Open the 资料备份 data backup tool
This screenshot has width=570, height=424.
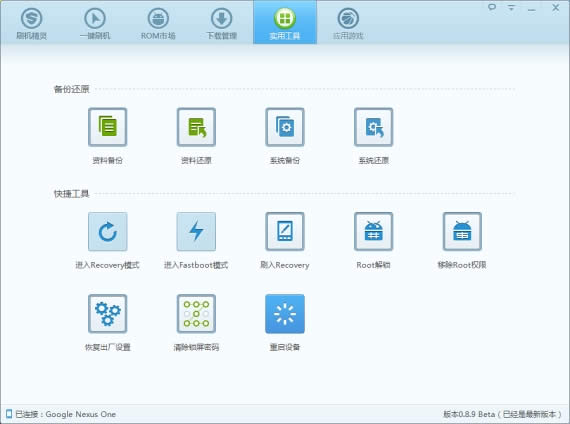pos(107,127)
